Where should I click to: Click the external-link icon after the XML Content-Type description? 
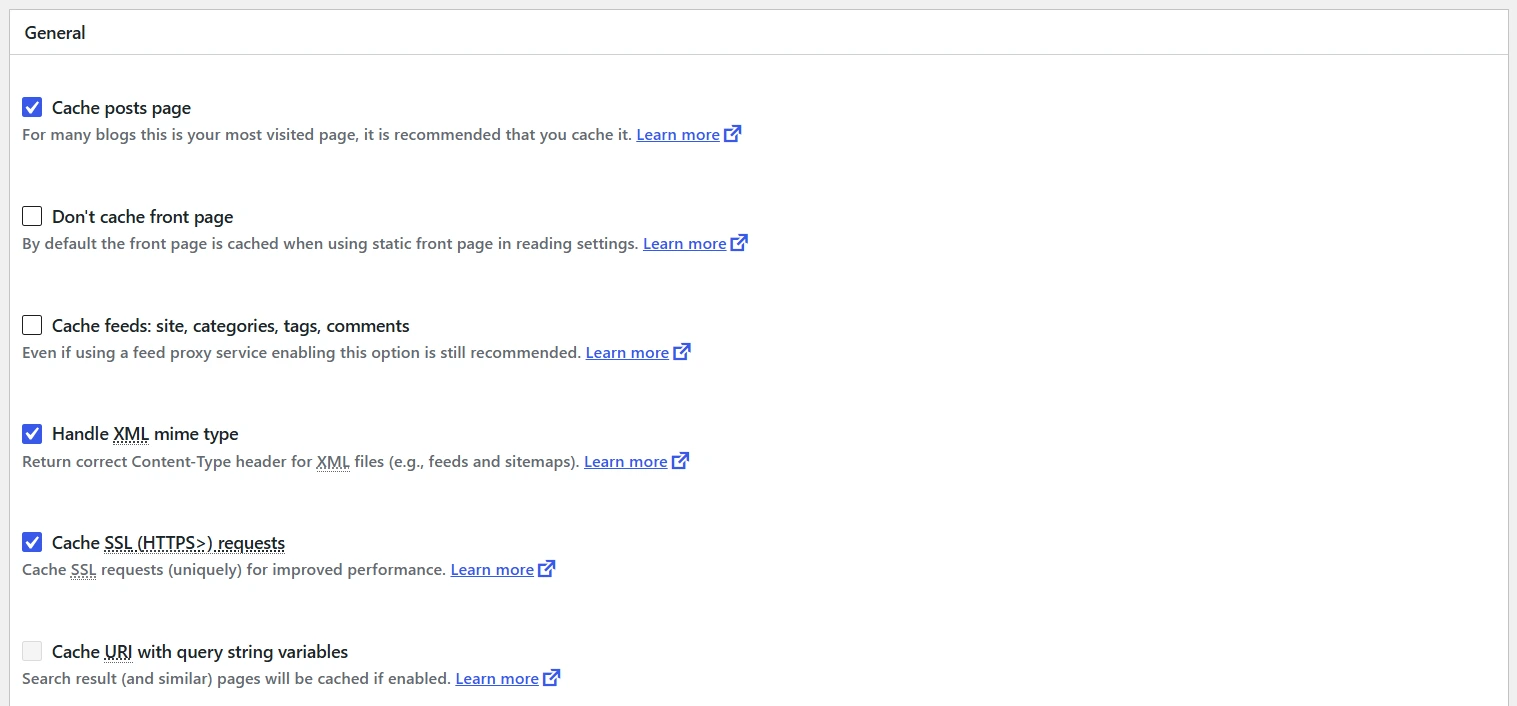click(680, 460)
